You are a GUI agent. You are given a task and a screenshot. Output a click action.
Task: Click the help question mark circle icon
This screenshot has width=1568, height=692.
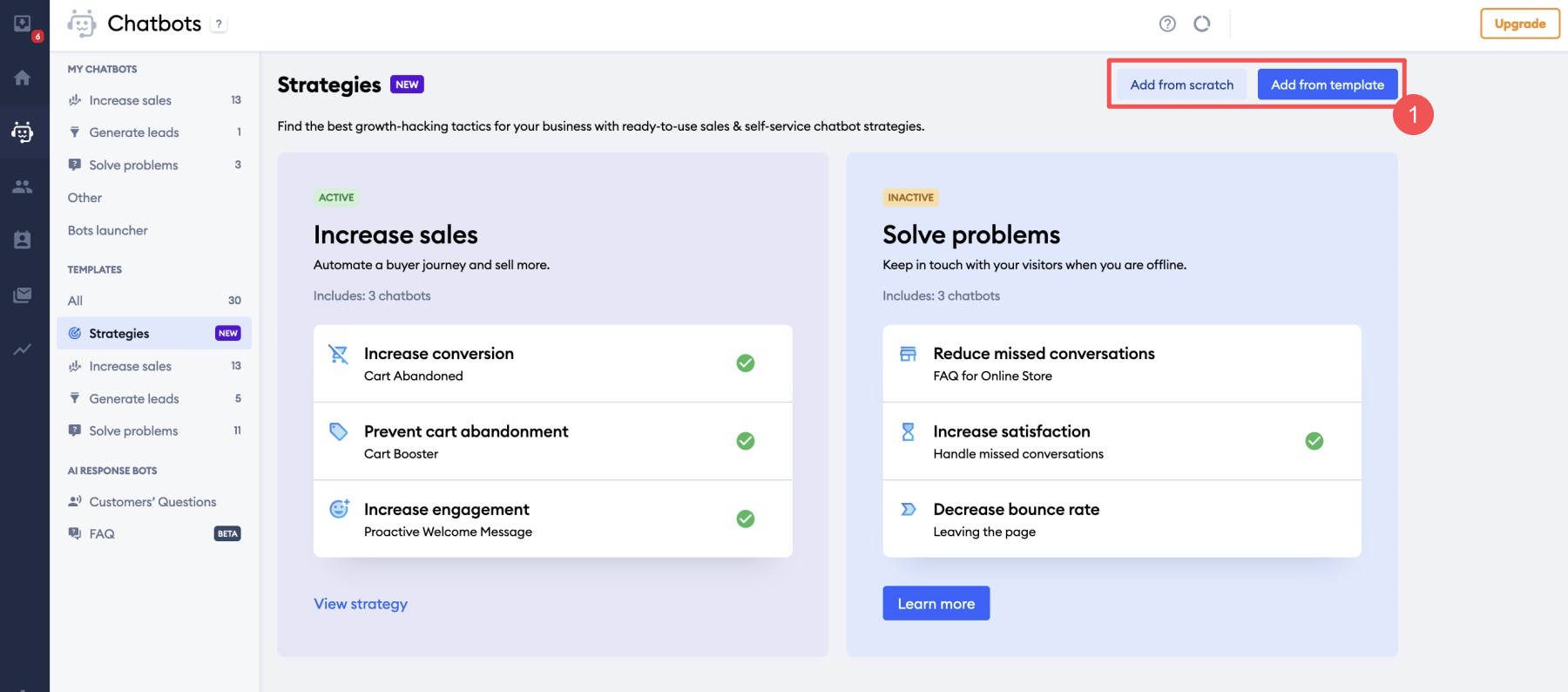click(1167, 24)
